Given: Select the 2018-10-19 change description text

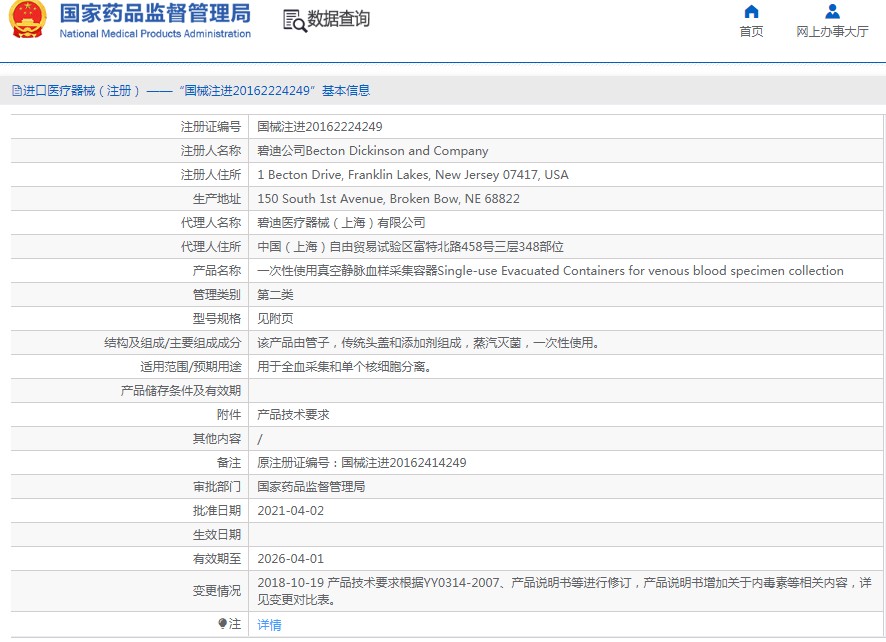Looking at the screenshot, I should (564, 591).
